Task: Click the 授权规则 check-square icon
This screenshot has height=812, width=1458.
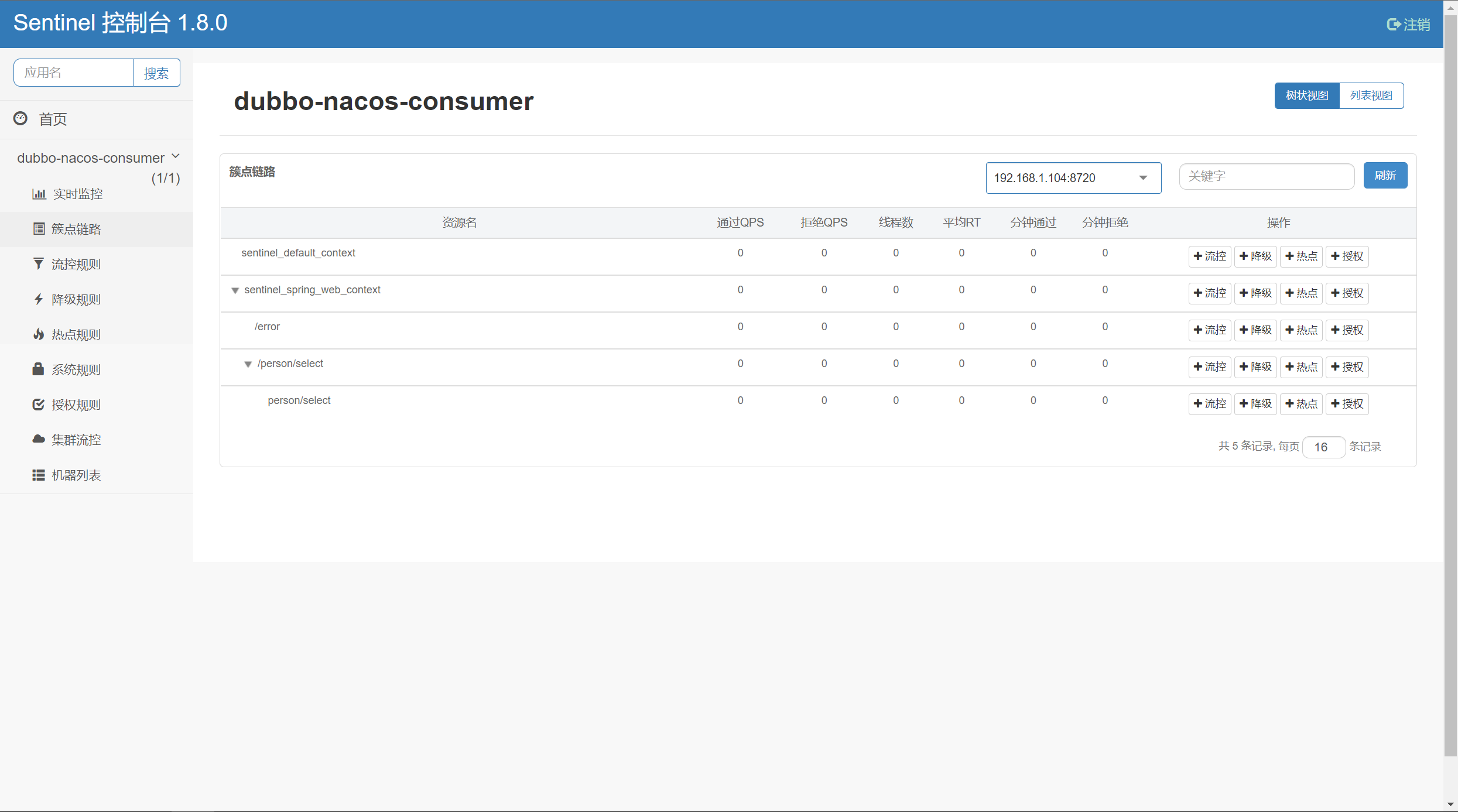Action: 39,405
